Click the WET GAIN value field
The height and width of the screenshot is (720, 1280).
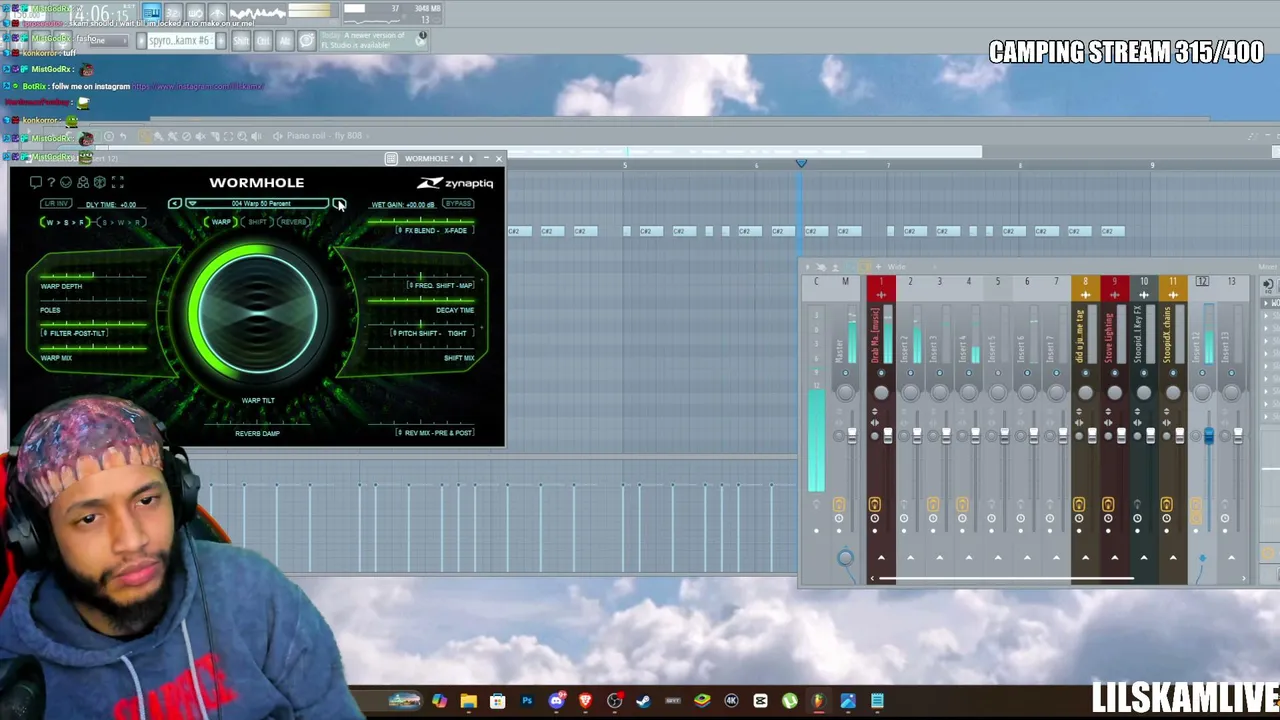403,204
